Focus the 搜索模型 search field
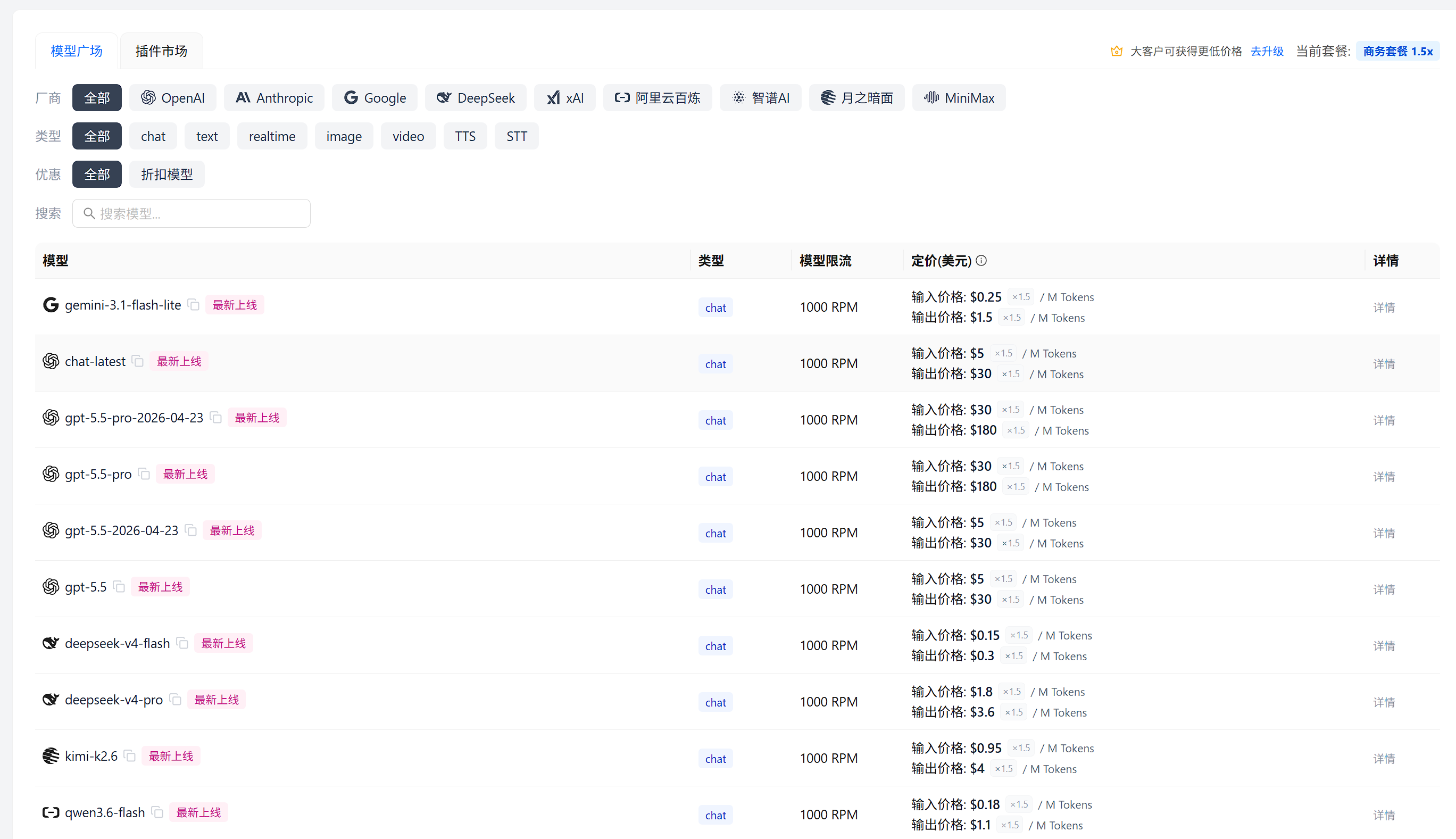1456x839 pixels. pos(192,214)
